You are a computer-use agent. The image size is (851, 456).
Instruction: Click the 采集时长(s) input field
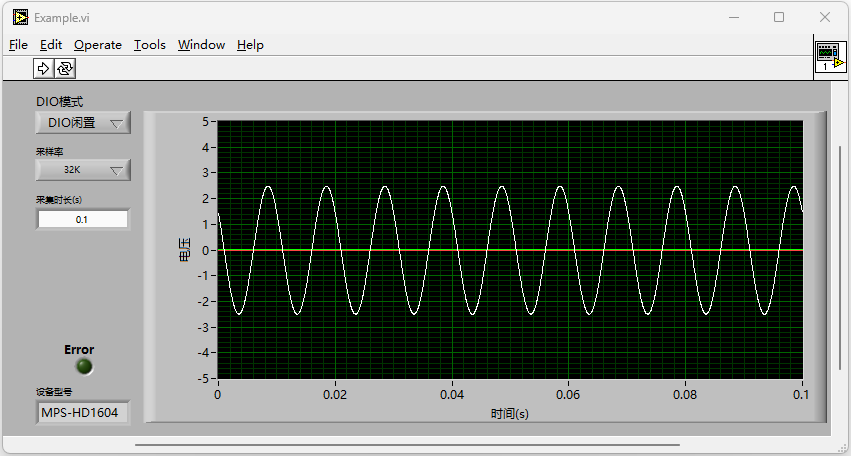tap(83, 219)
